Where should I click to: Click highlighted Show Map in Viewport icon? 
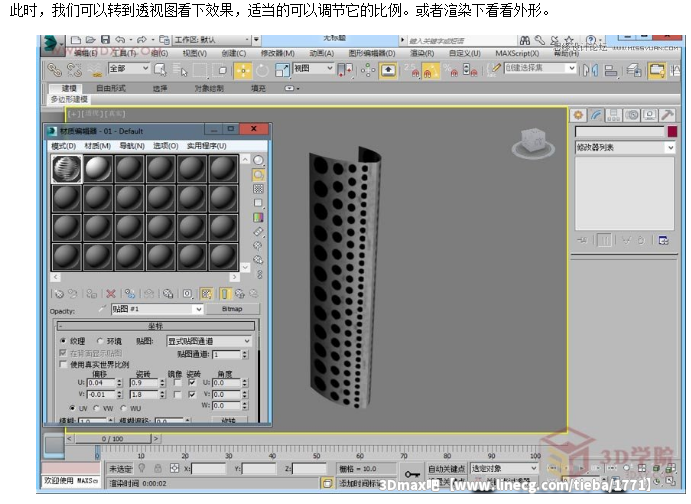coord(206,293)
